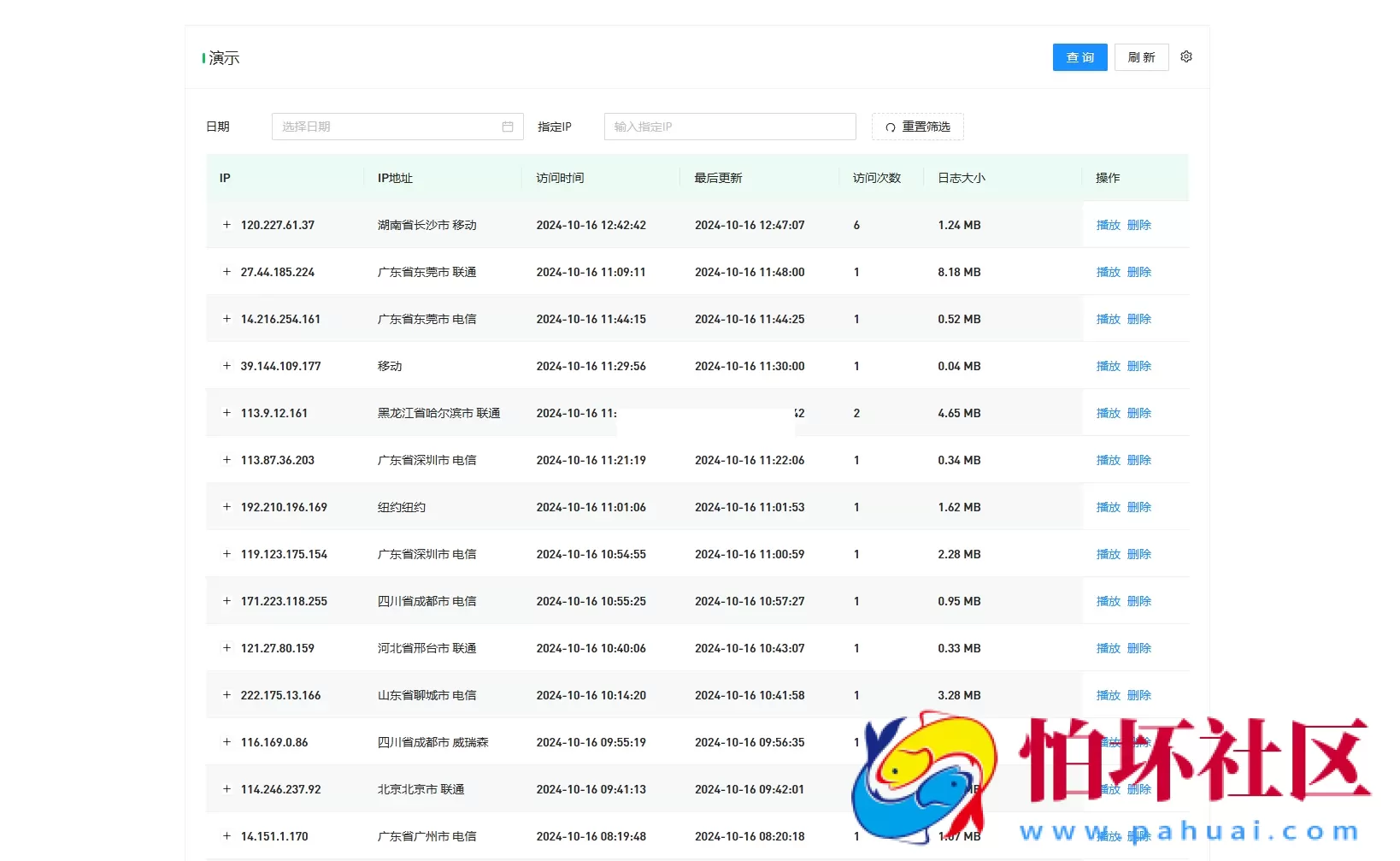Click the 查询 query button
Image resolution: width=1400 pixels, height=861 pixels.
1079,56
